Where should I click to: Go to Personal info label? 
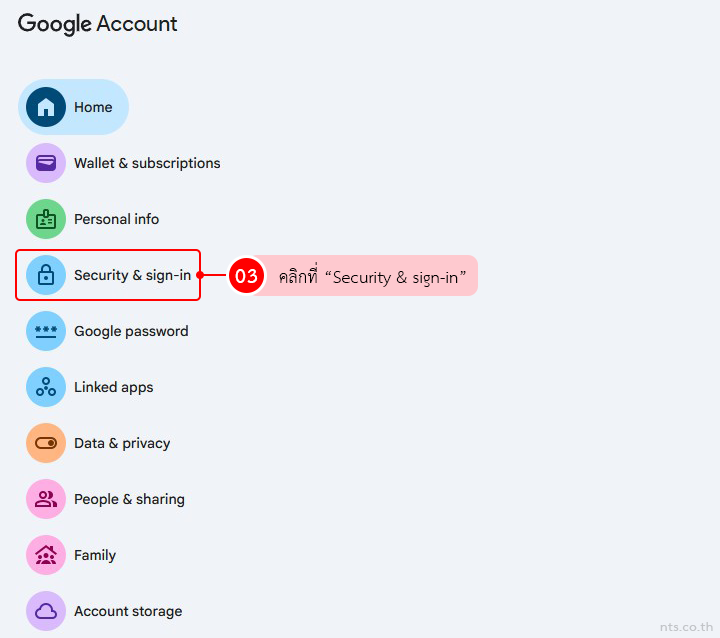click(117, 219)
